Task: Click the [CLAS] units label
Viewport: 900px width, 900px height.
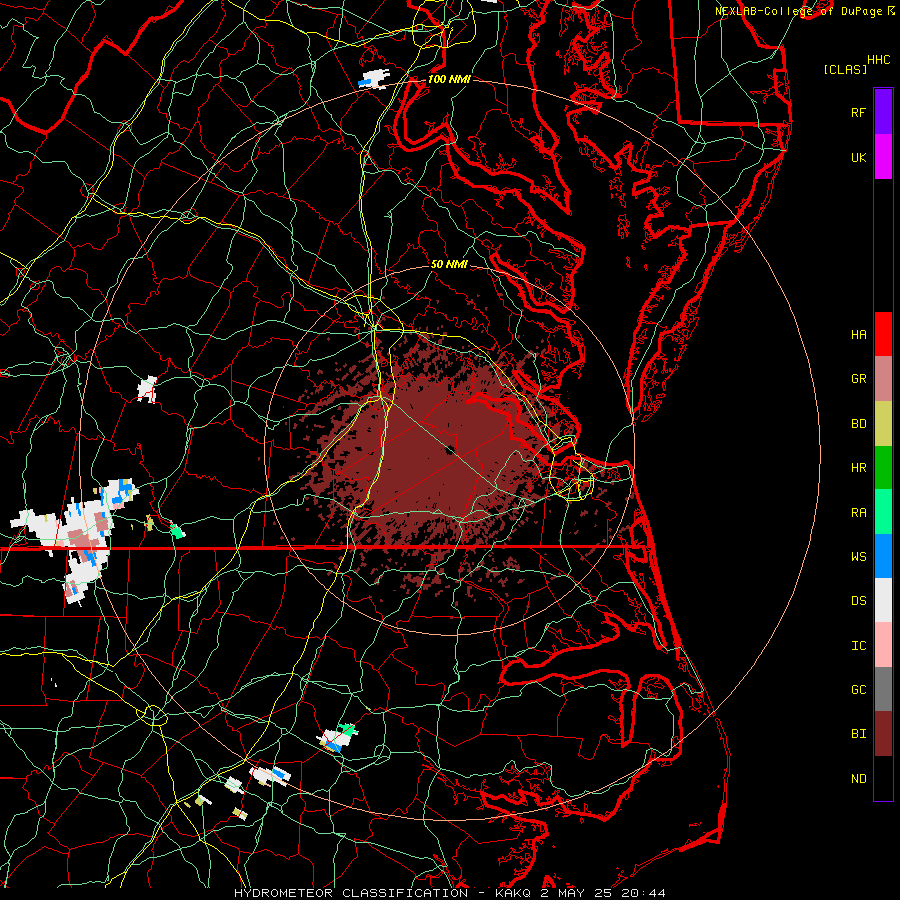Action: click(x=845, y=69)
